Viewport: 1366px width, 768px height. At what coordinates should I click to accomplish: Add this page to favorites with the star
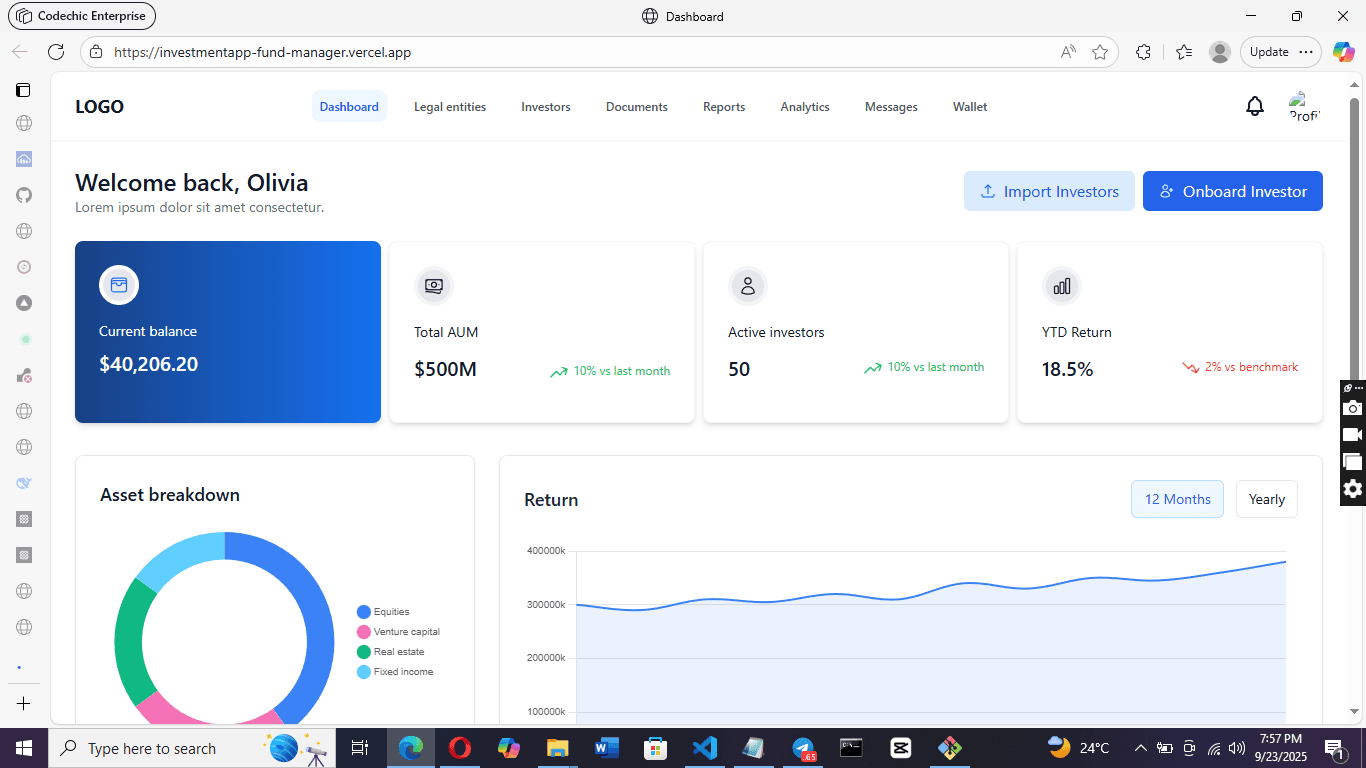[1100, 52]
